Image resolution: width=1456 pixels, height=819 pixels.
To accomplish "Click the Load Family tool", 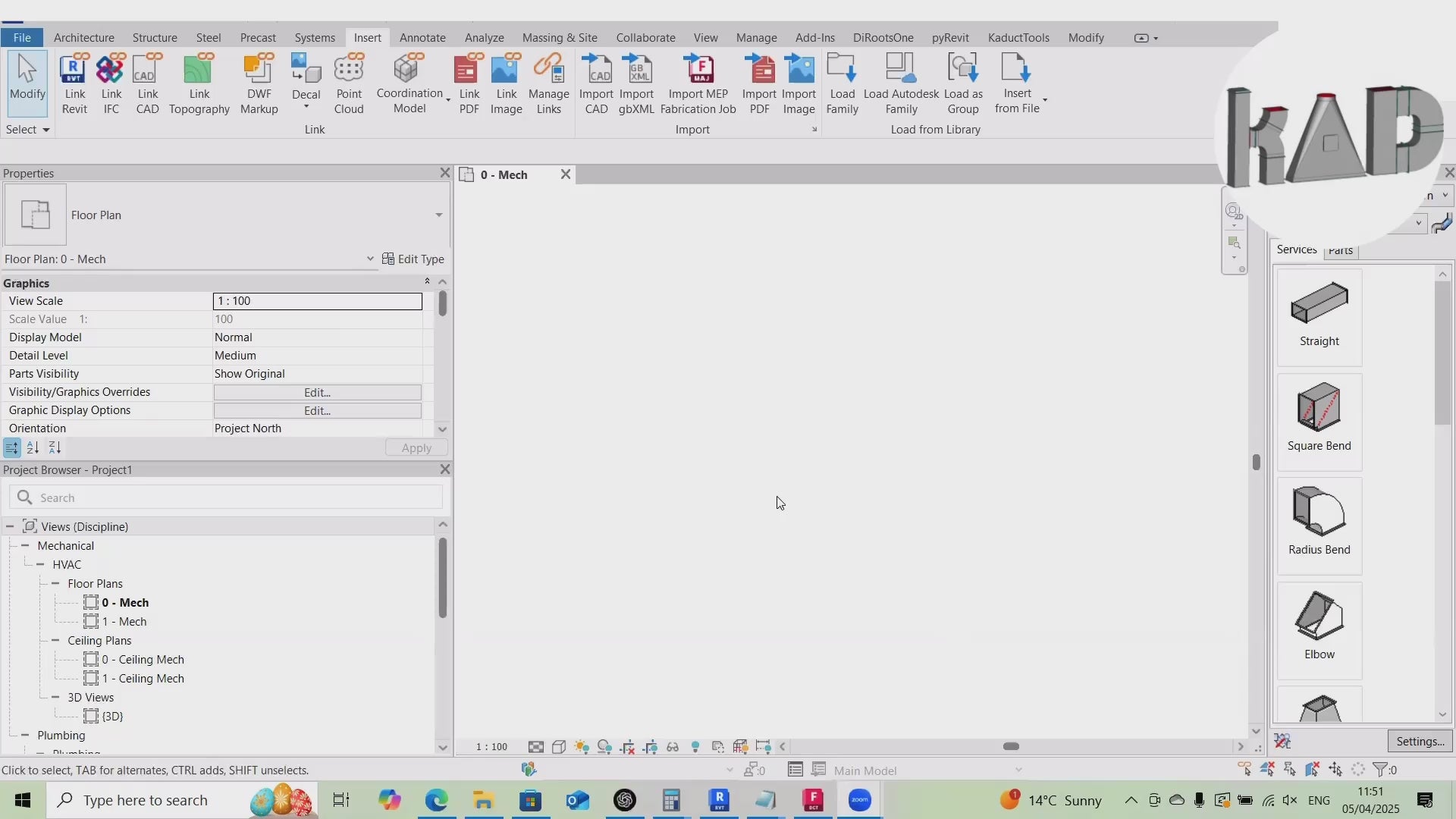I will (842, 83).
